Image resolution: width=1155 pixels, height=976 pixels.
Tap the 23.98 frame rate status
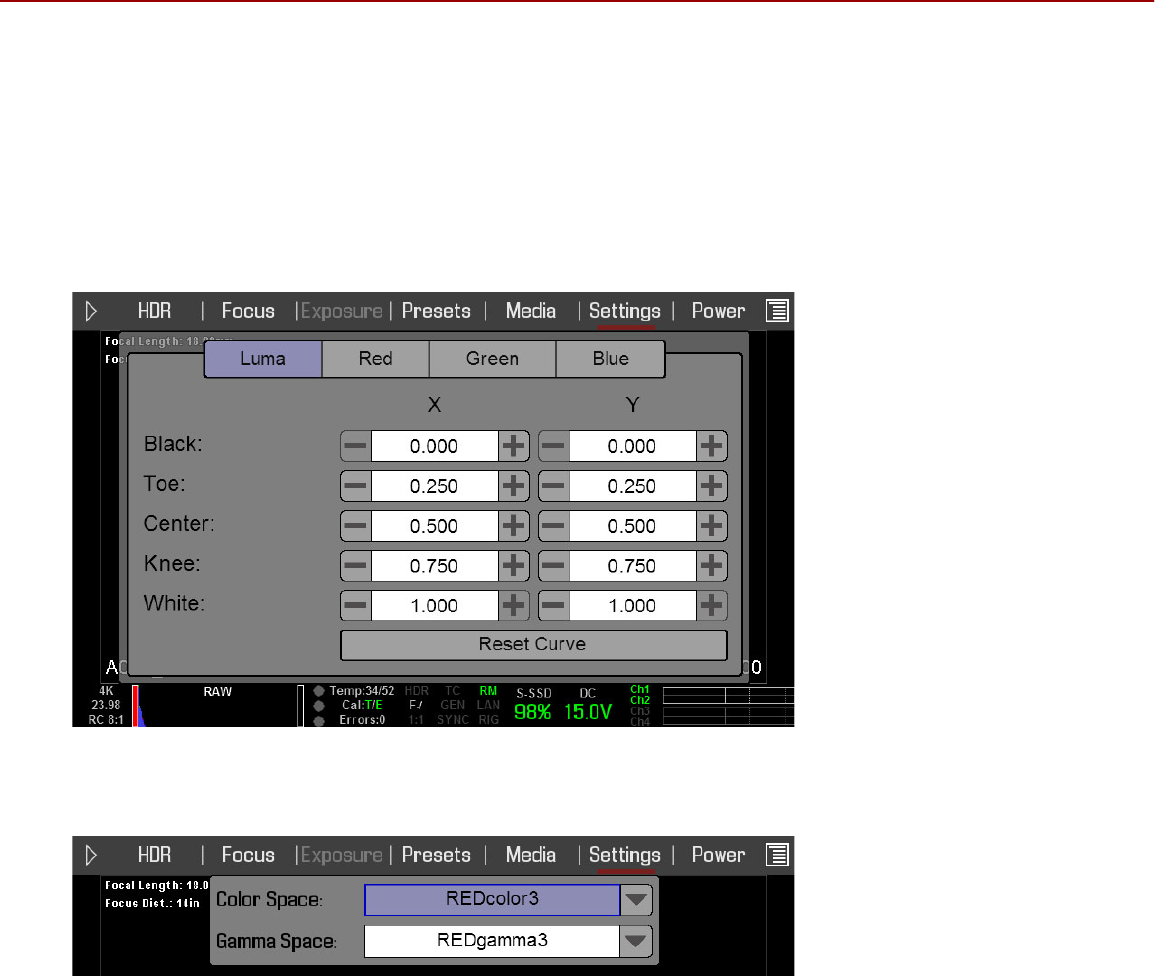(106, 705)
